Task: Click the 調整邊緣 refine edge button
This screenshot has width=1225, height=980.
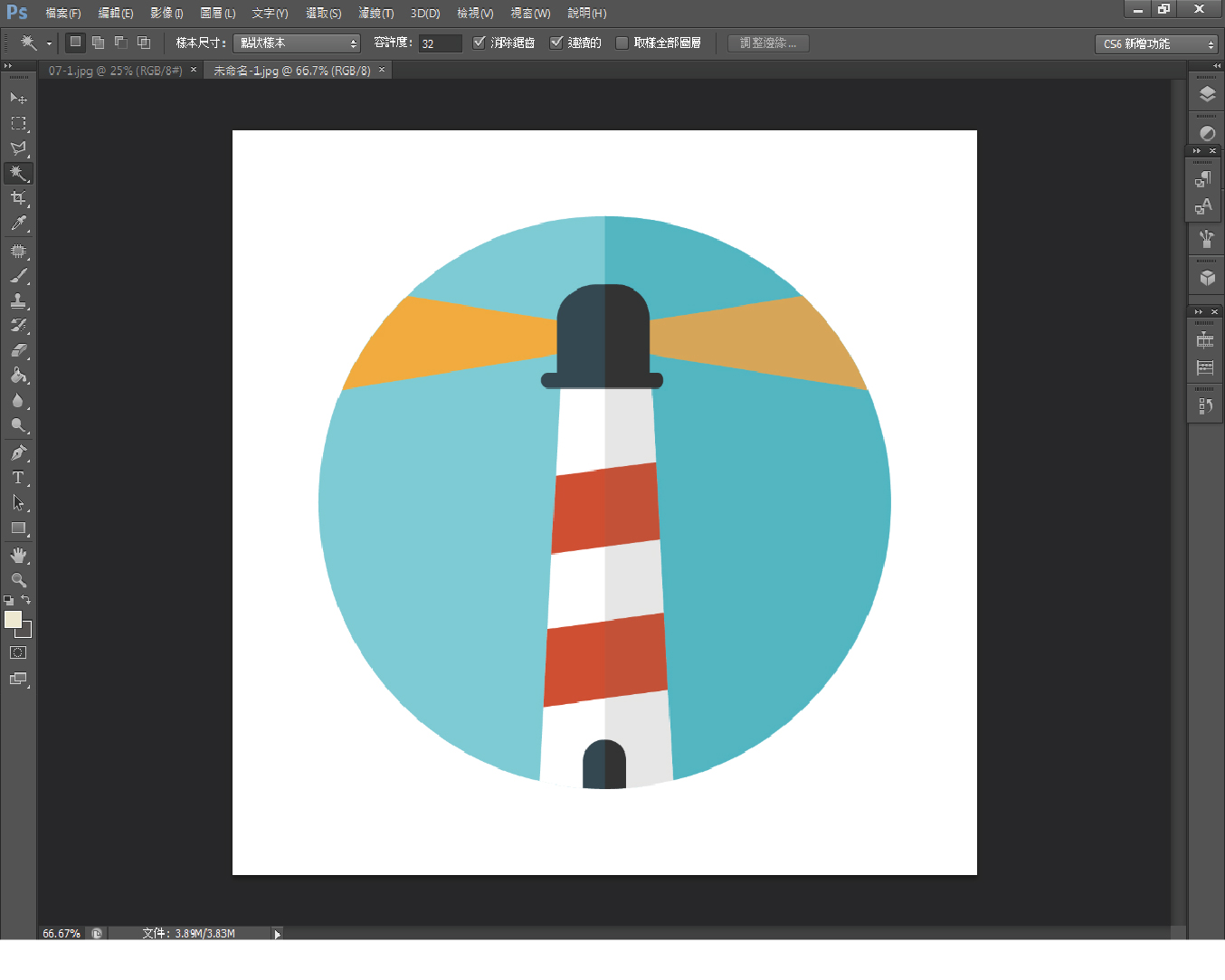Action: tap(768, 43)
